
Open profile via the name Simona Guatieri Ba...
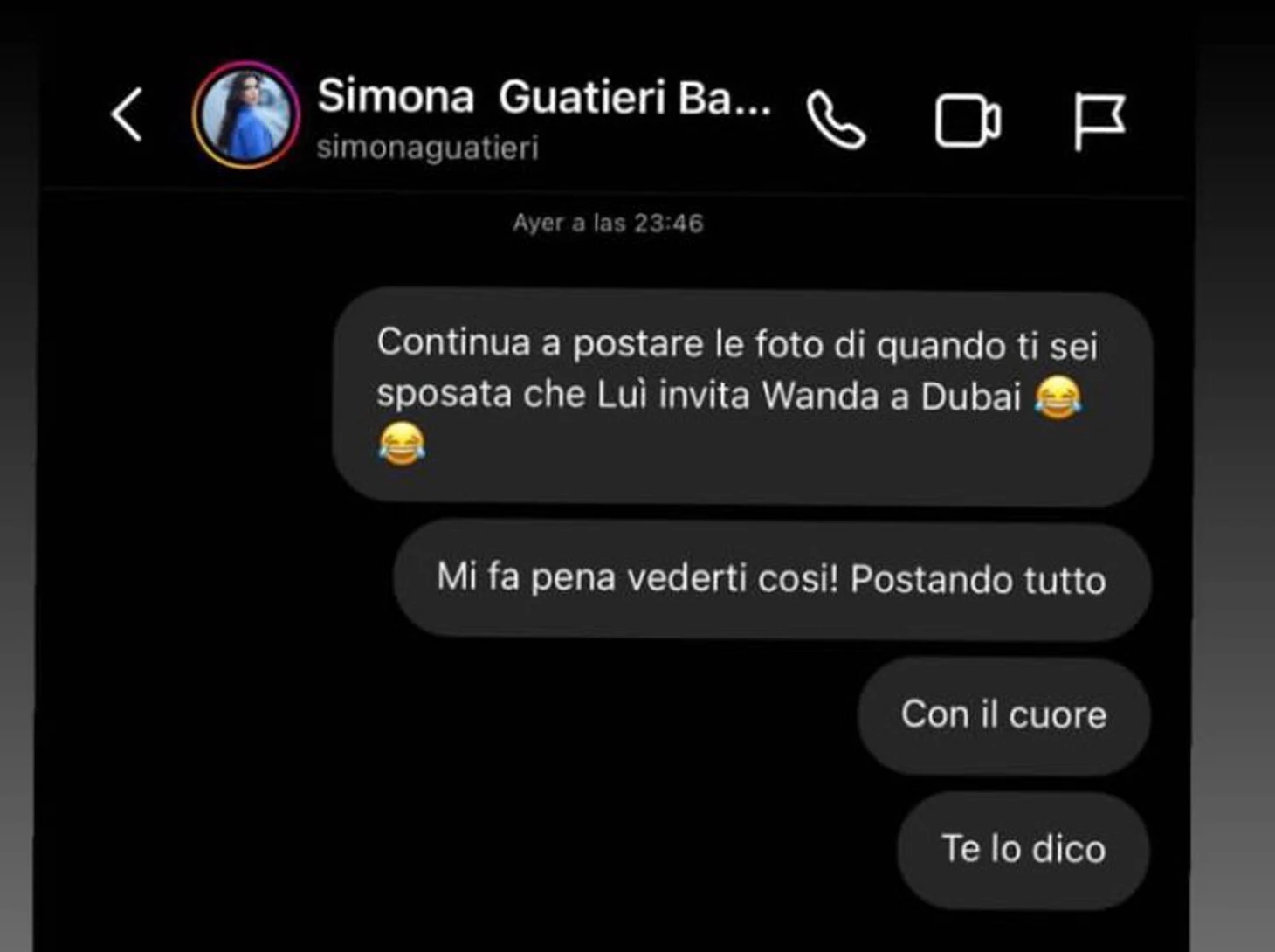point(544,96)
